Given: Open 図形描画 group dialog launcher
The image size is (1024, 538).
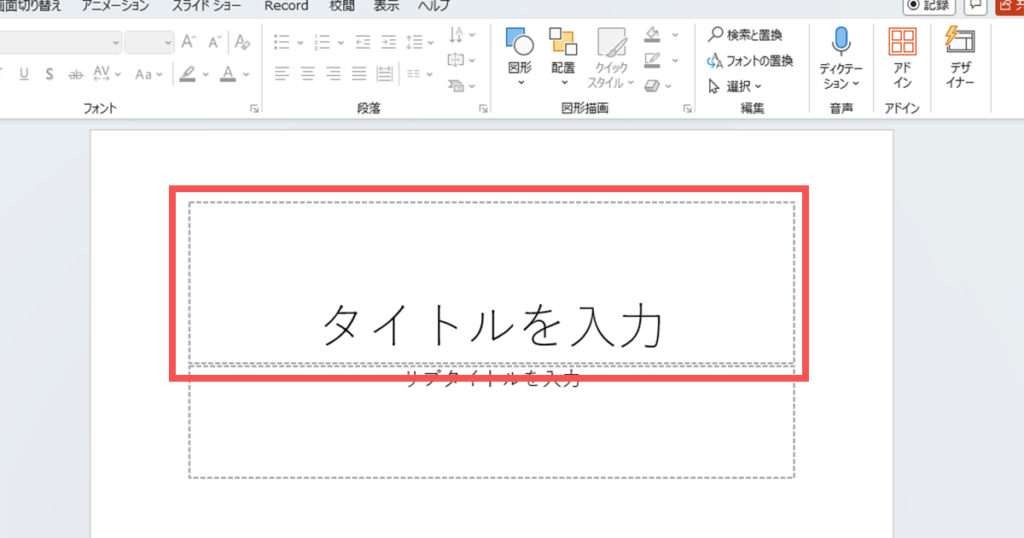Looking at the screenshot, I should pos(688,109).
